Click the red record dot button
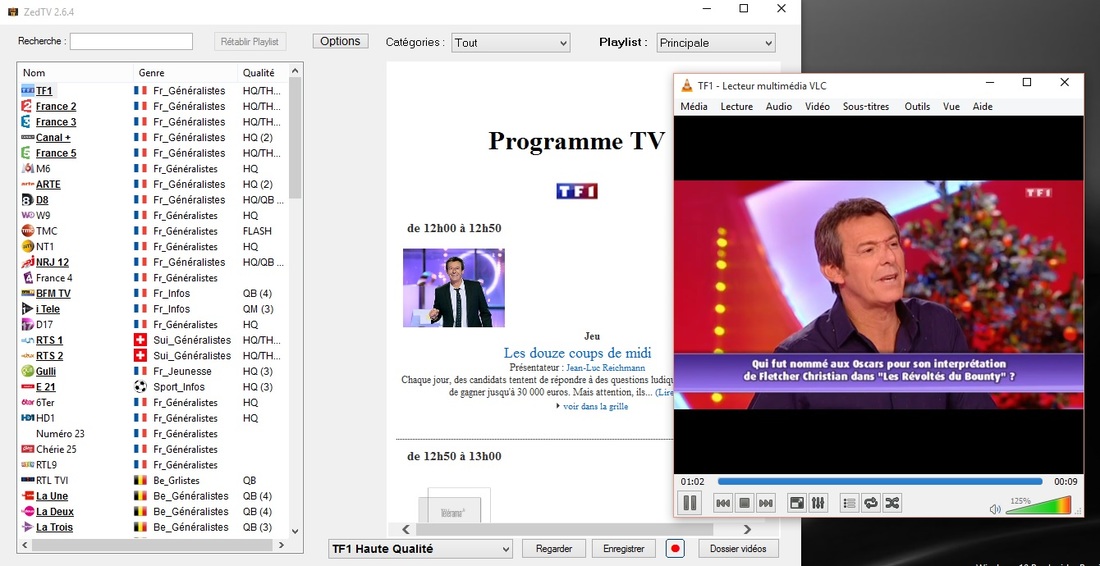Image resolution: width=1100 pixels, height=566 pixels. tap(673, 548)
